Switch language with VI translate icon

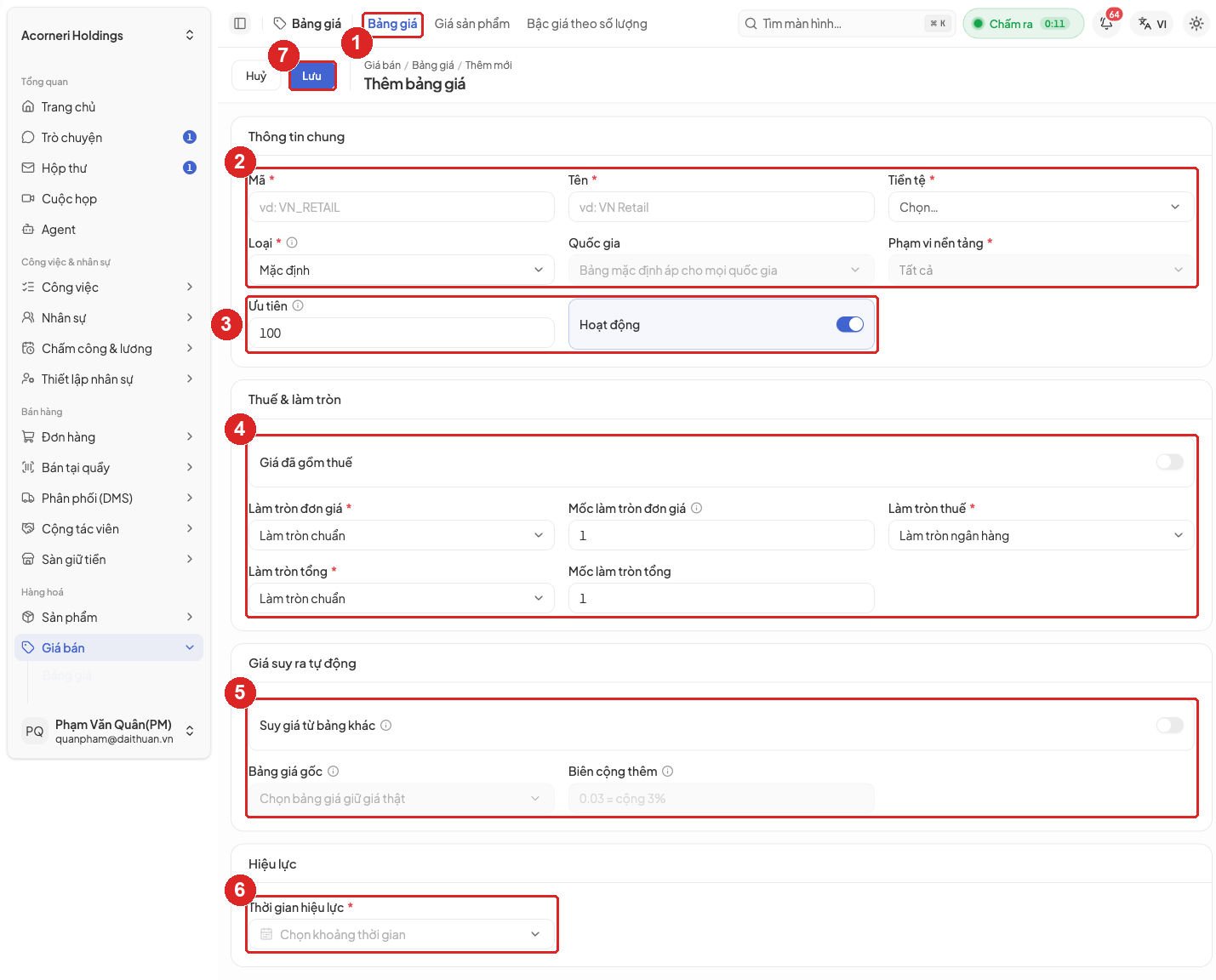point(1153,24)
